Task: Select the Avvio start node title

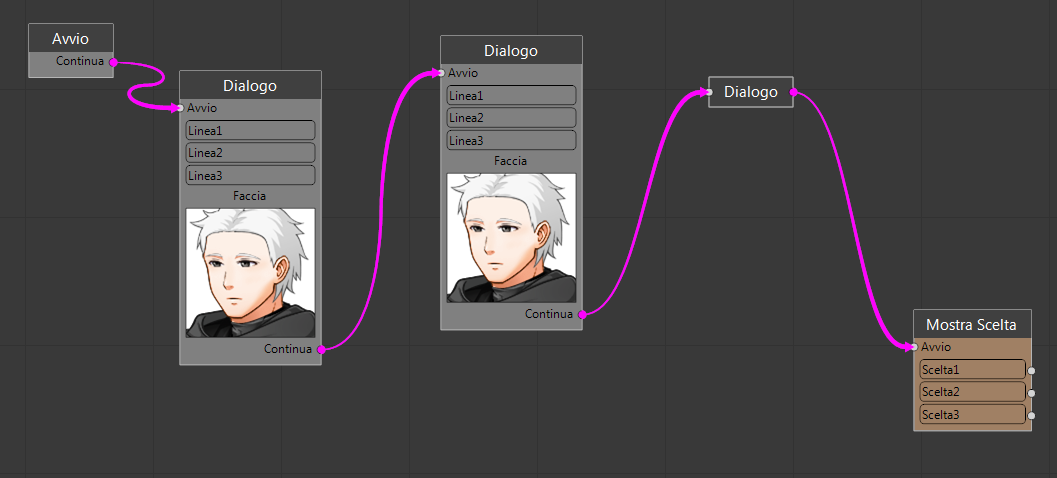Action: 70,39
